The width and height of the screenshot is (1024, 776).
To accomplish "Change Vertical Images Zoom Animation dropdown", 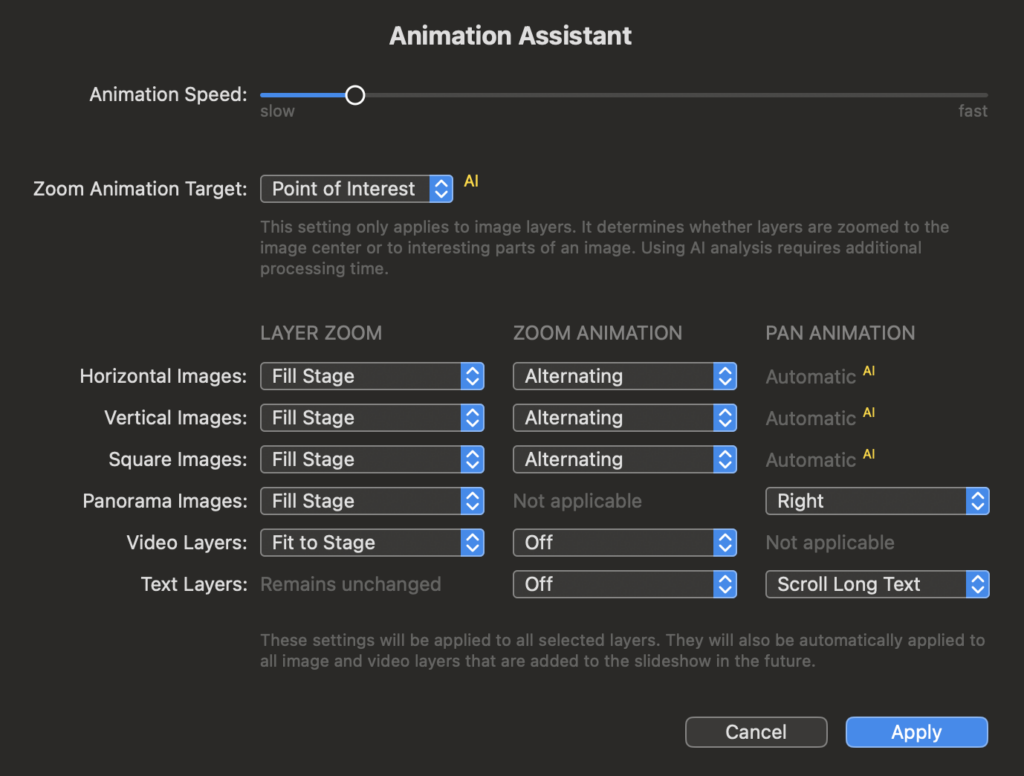I will click(x=625, y=418).
